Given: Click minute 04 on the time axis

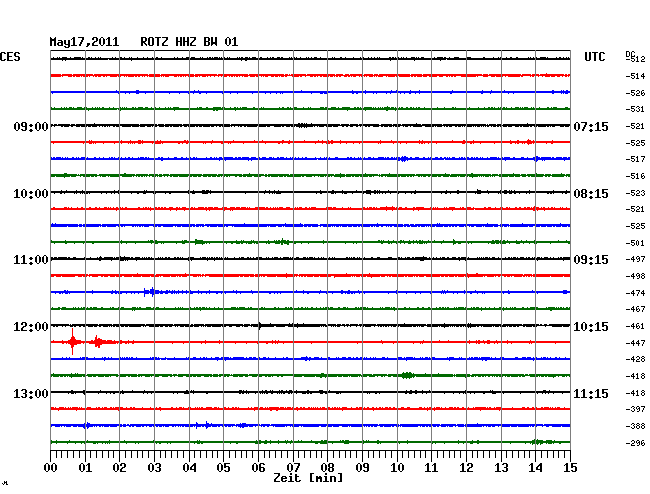Looking at the screenshot, I should coord(189,467).
